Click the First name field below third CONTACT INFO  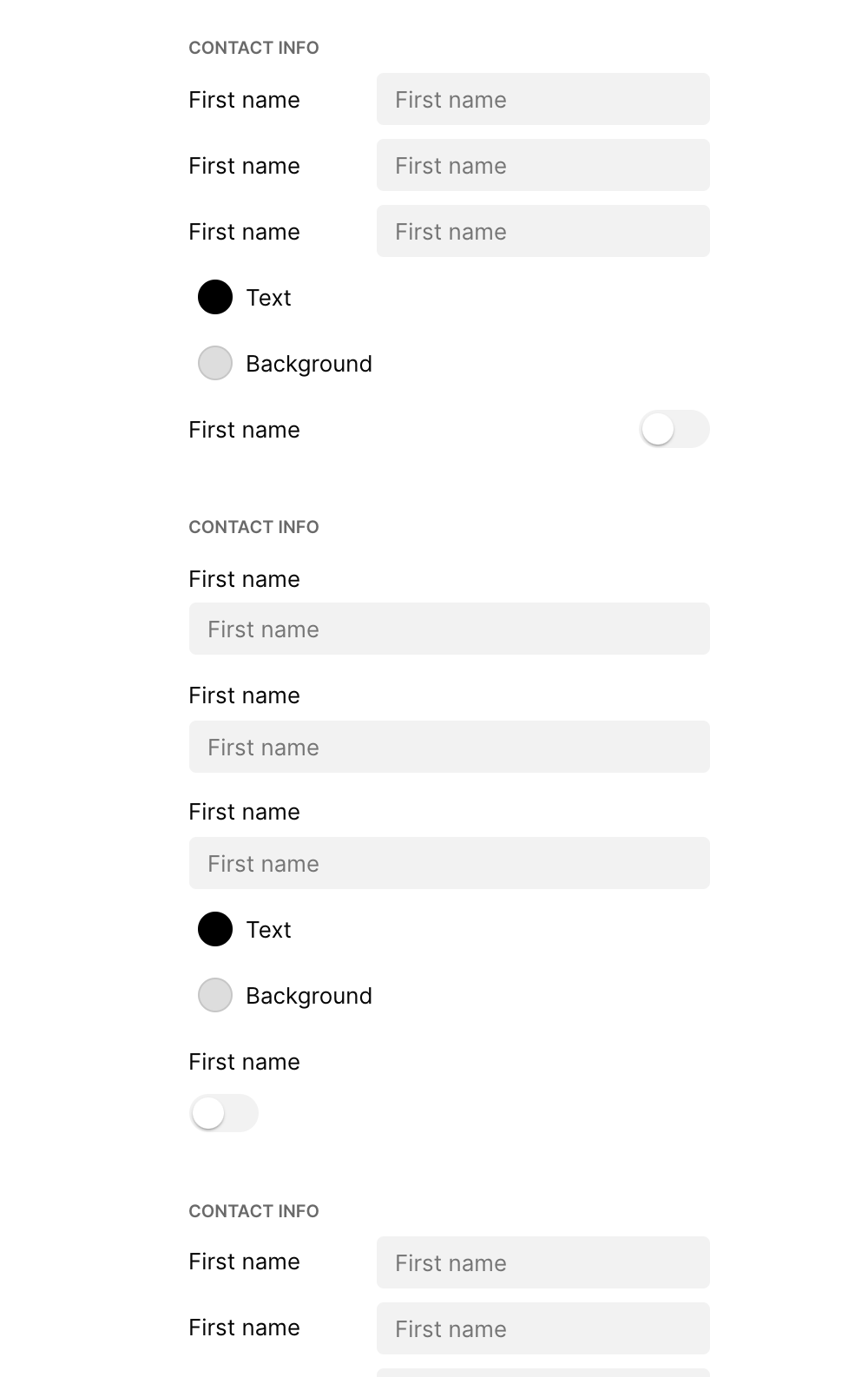pyautogui.click(x=542, y=1262)
